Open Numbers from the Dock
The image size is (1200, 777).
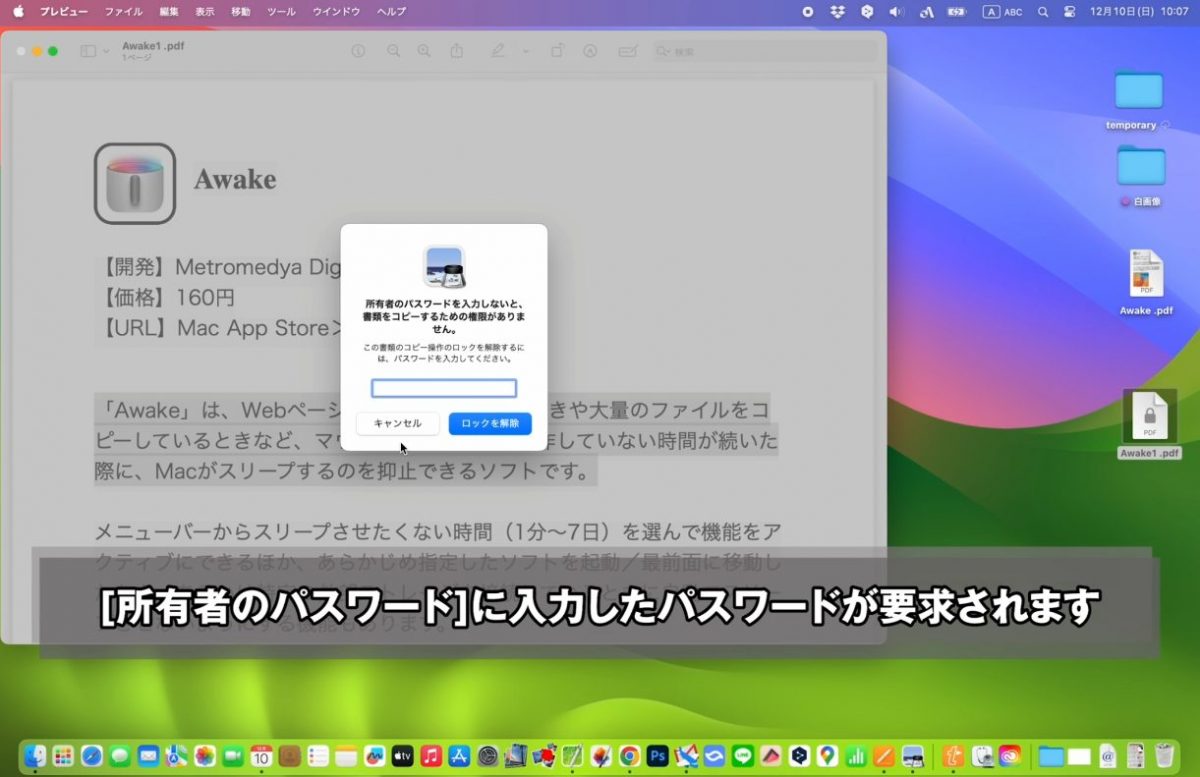click(856, 755)
